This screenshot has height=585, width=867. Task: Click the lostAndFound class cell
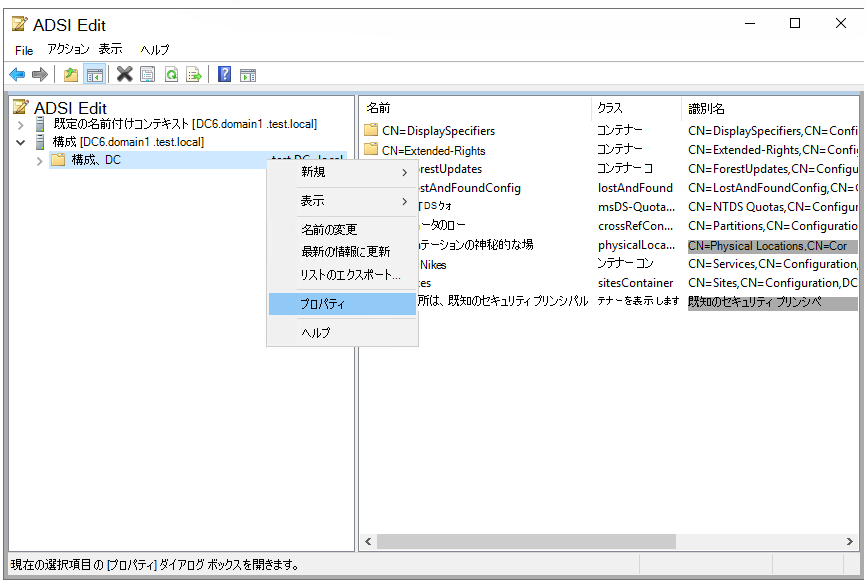(x=635, y=188)
